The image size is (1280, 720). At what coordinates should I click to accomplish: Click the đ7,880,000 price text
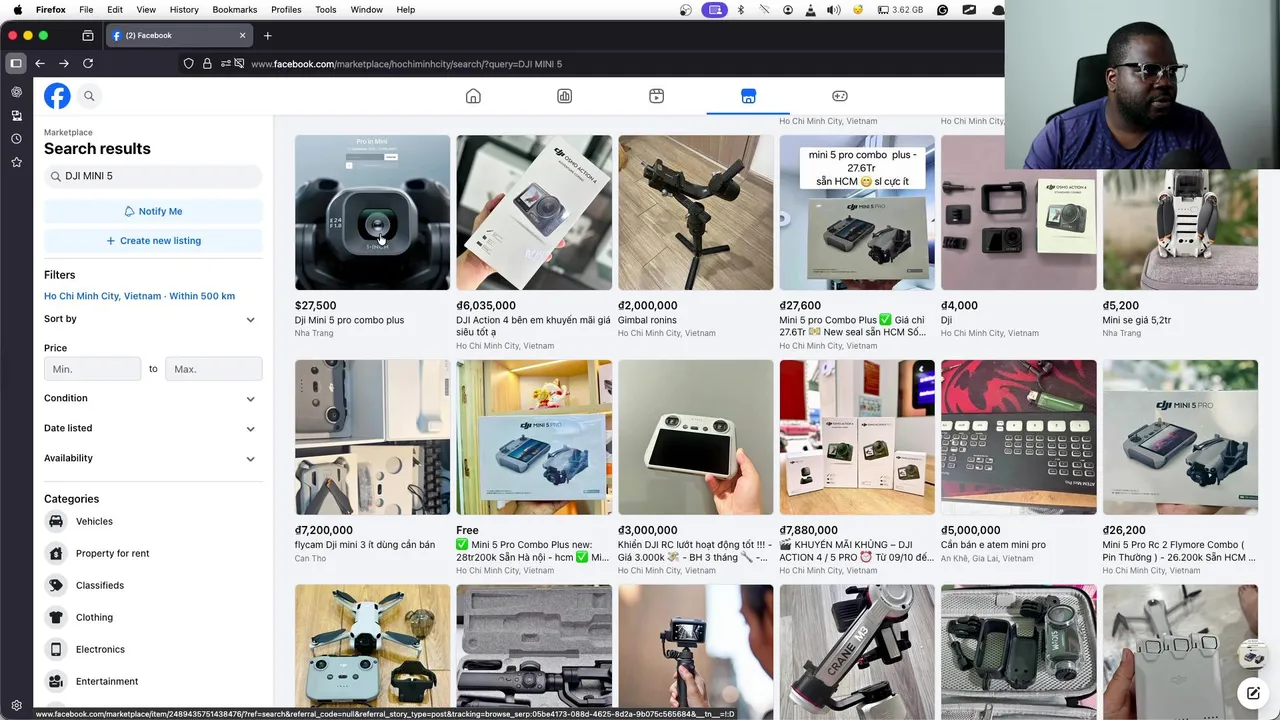pos(809,531)
